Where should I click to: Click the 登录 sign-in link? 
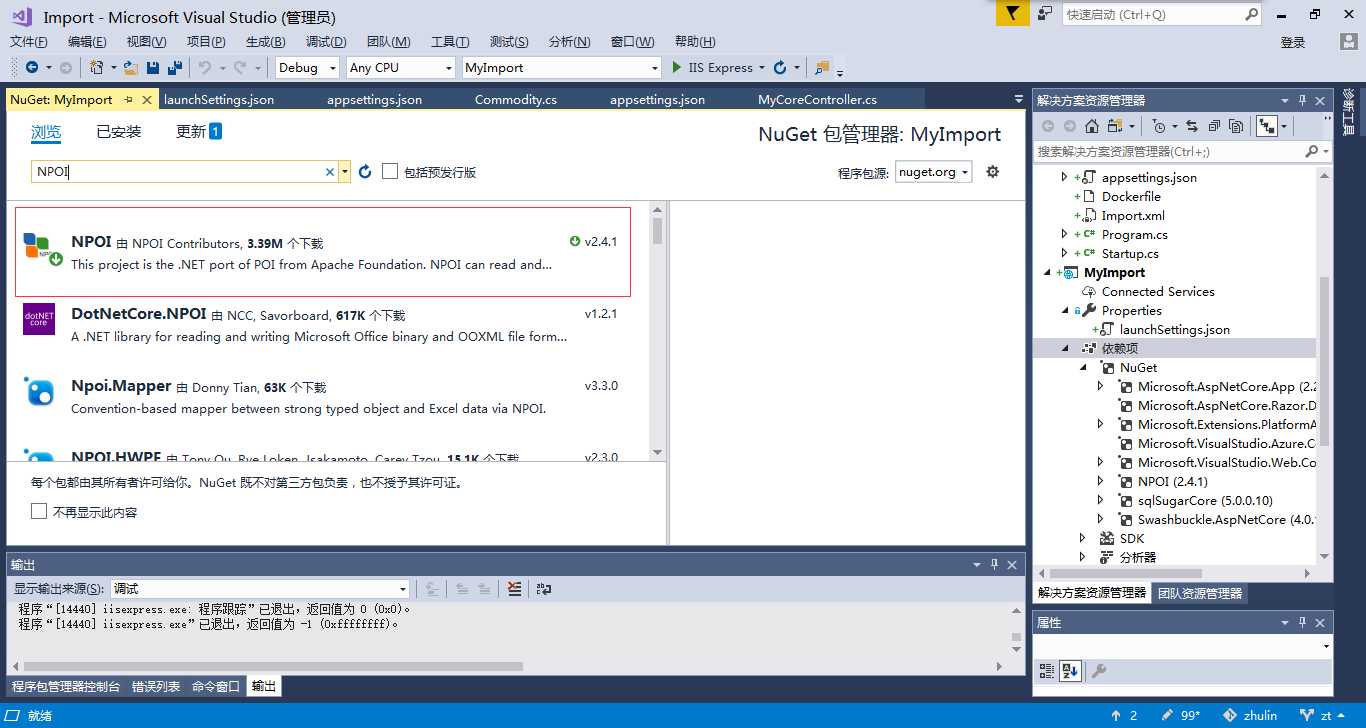pyautogui.click(x=1293, y=42)
